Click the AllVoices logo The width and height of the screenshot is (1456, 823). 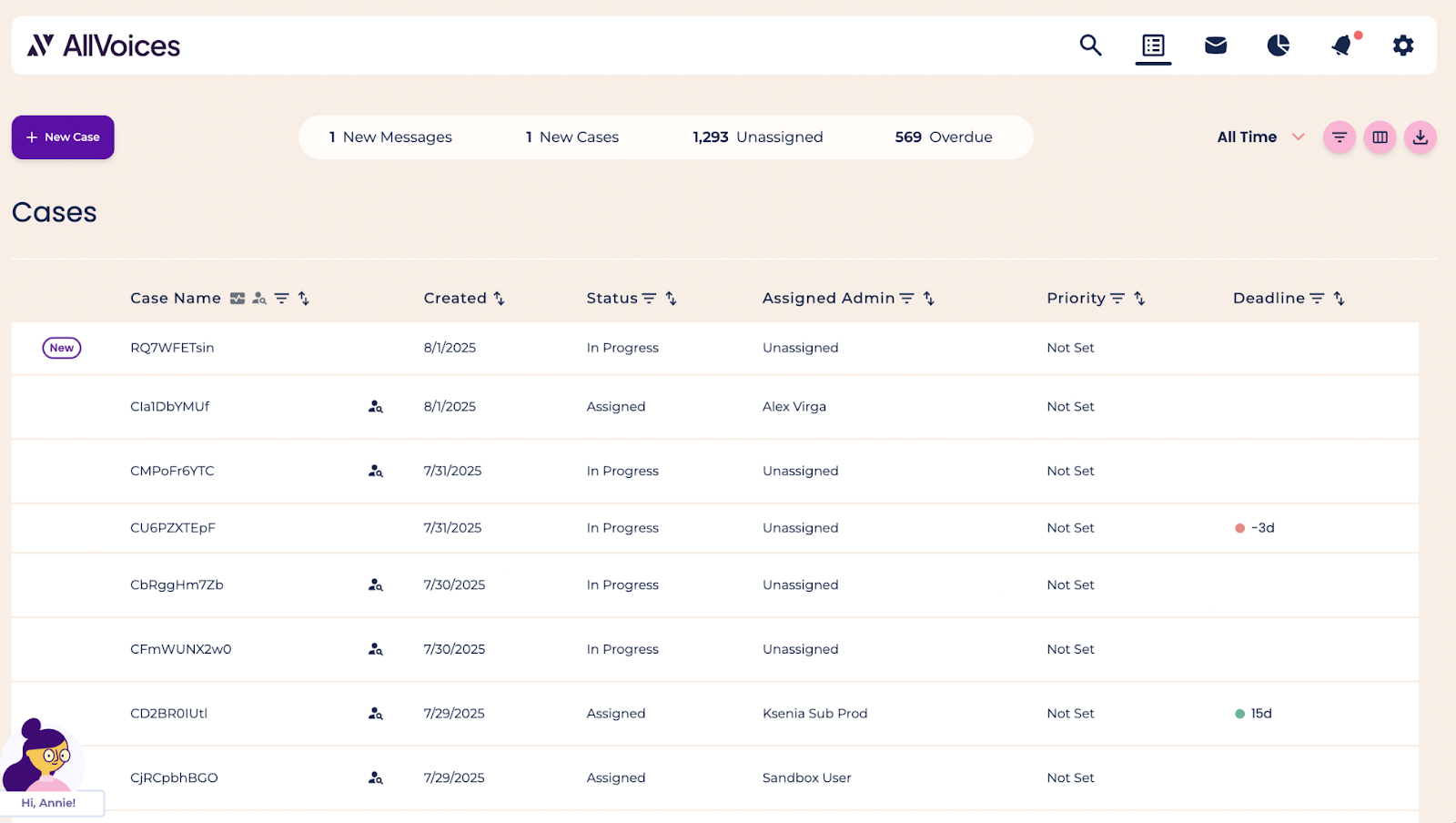pos(102,45)
